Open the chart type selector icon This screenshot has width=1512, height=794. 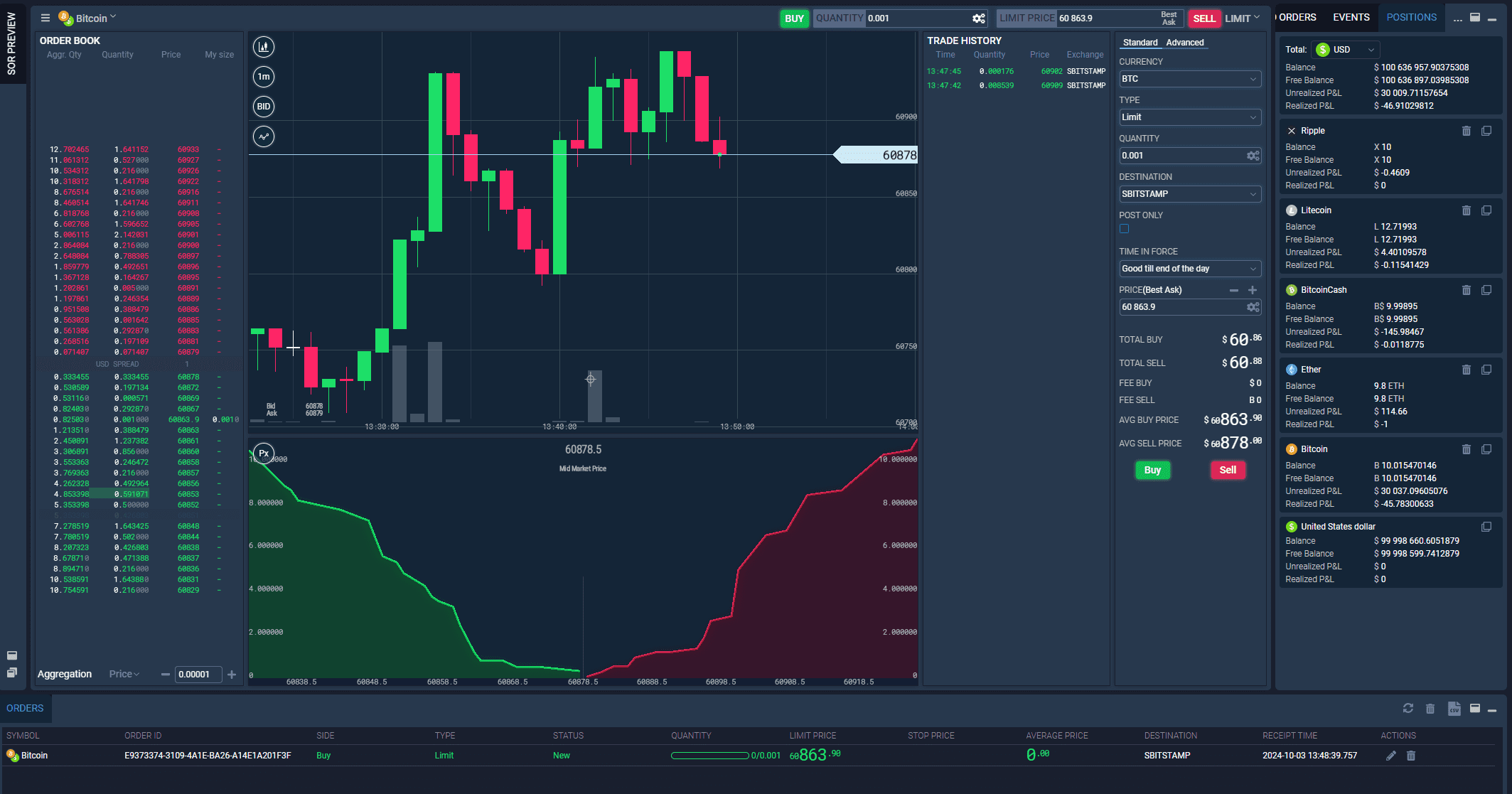click(263, 47)
